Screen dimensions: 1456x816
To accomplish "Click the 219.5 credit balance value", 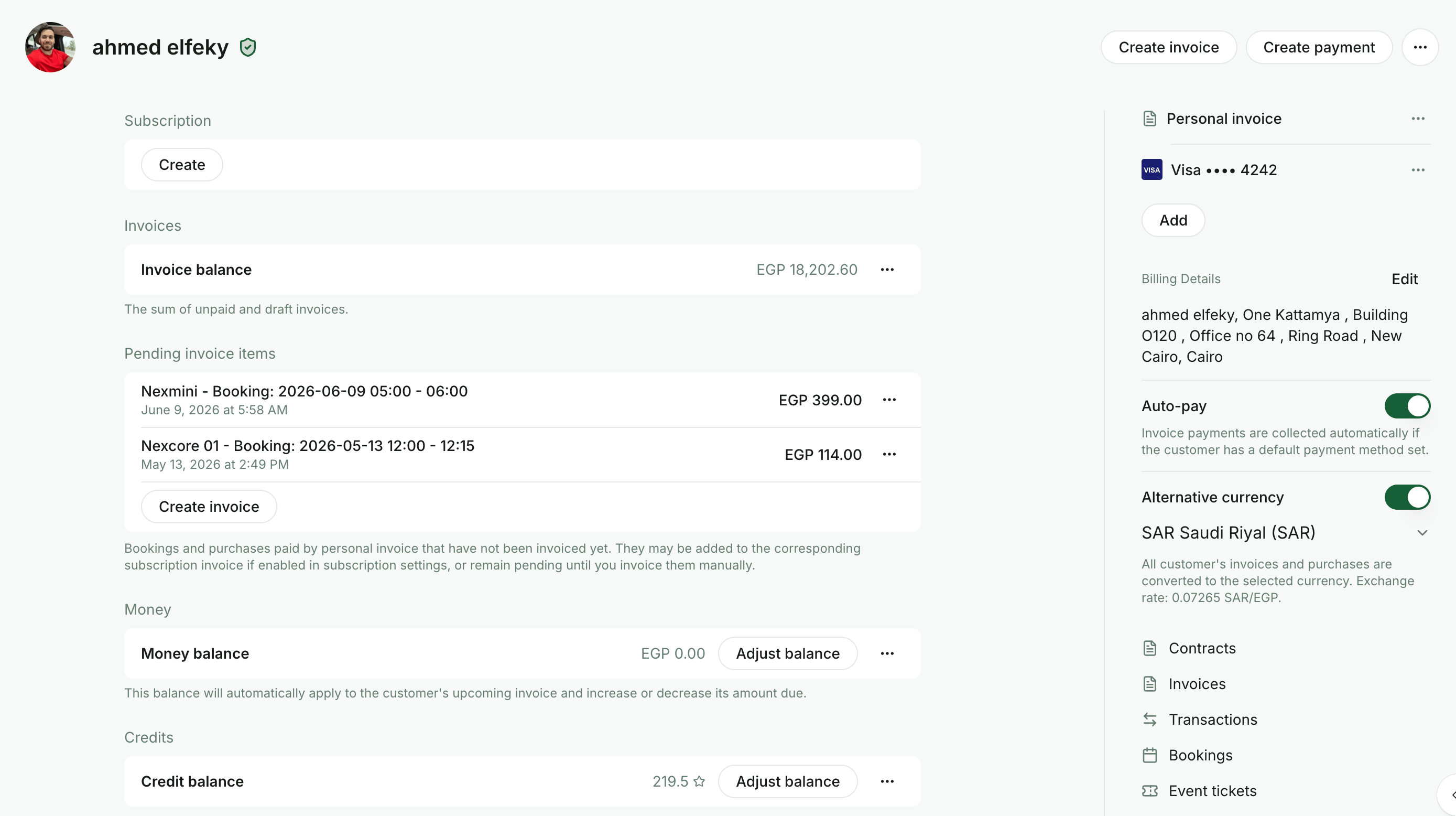I will (670, 781).
